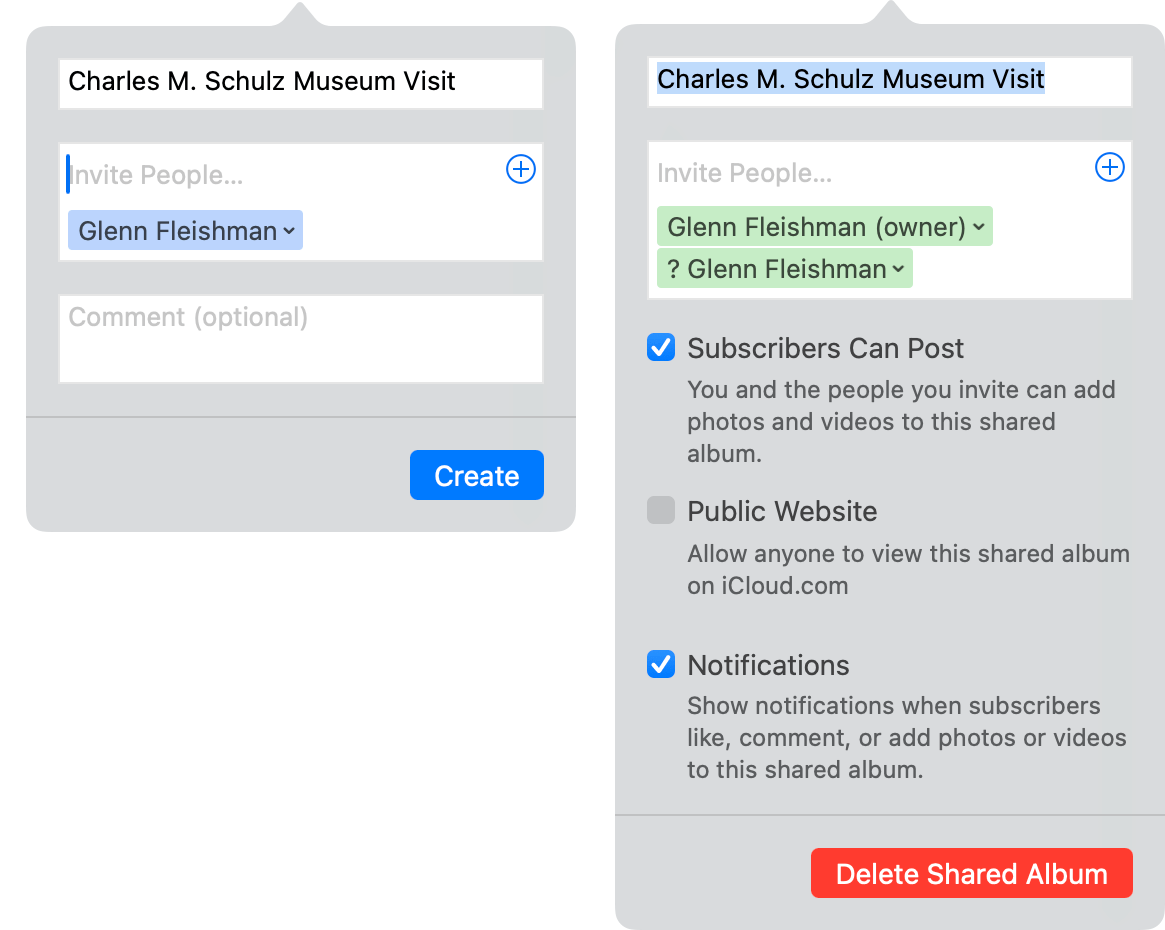This screenshot has width=1165, height=930.
Task: Click the Public Website label
Action: [782, 511]
